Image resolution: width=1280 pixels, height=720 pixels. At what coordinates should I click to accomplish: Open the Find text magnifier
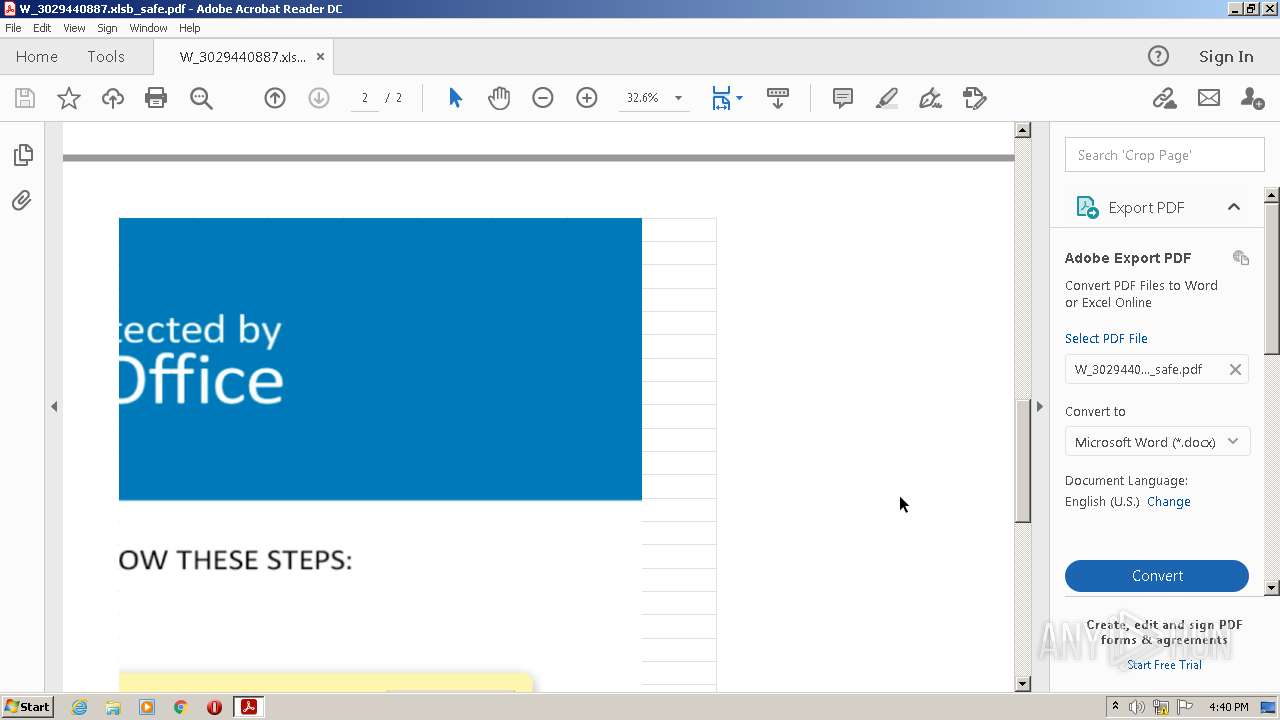tap(201, 98)
